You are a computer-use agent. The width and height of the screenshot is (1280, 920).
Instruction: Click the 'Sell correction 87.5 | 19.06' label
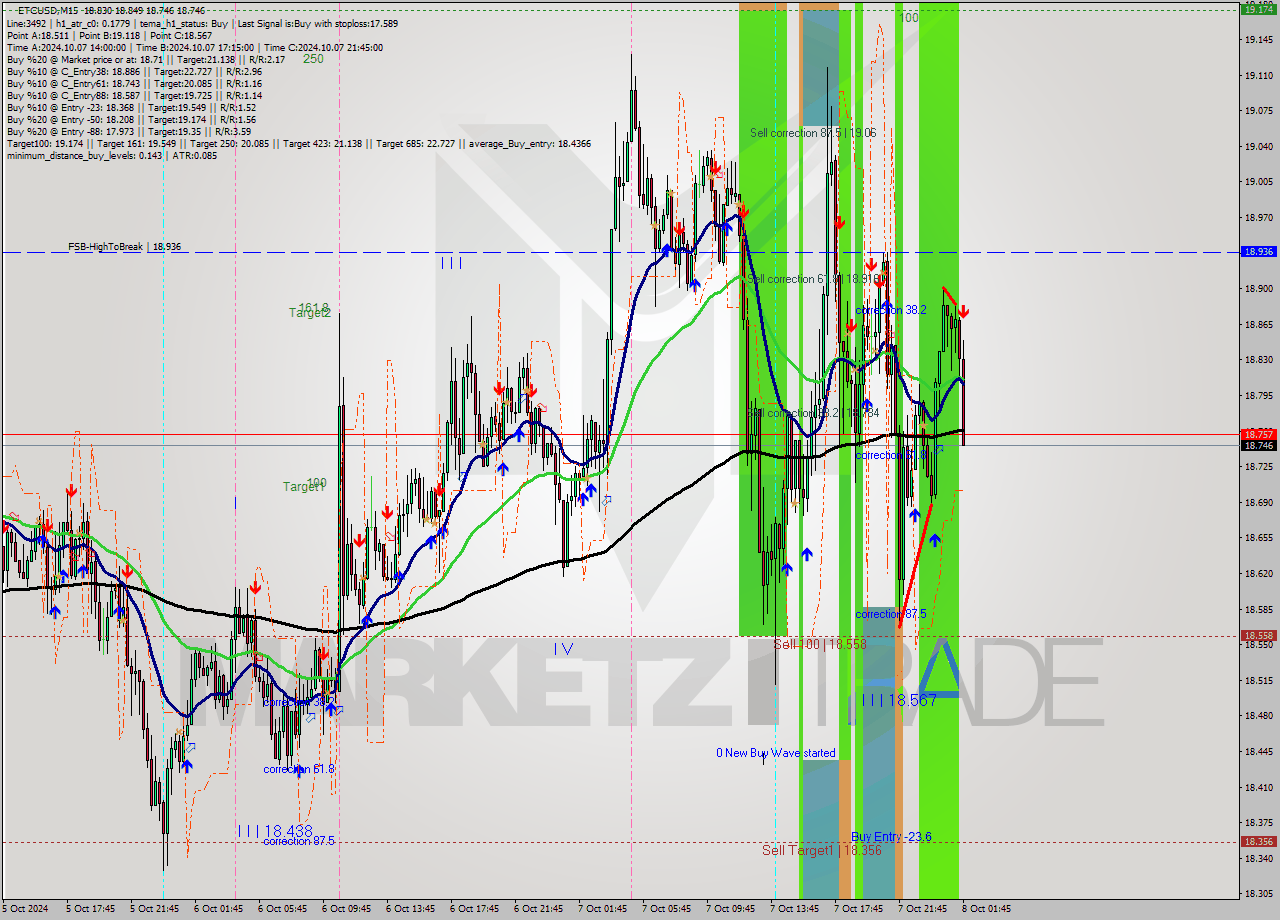click(813, 133)
